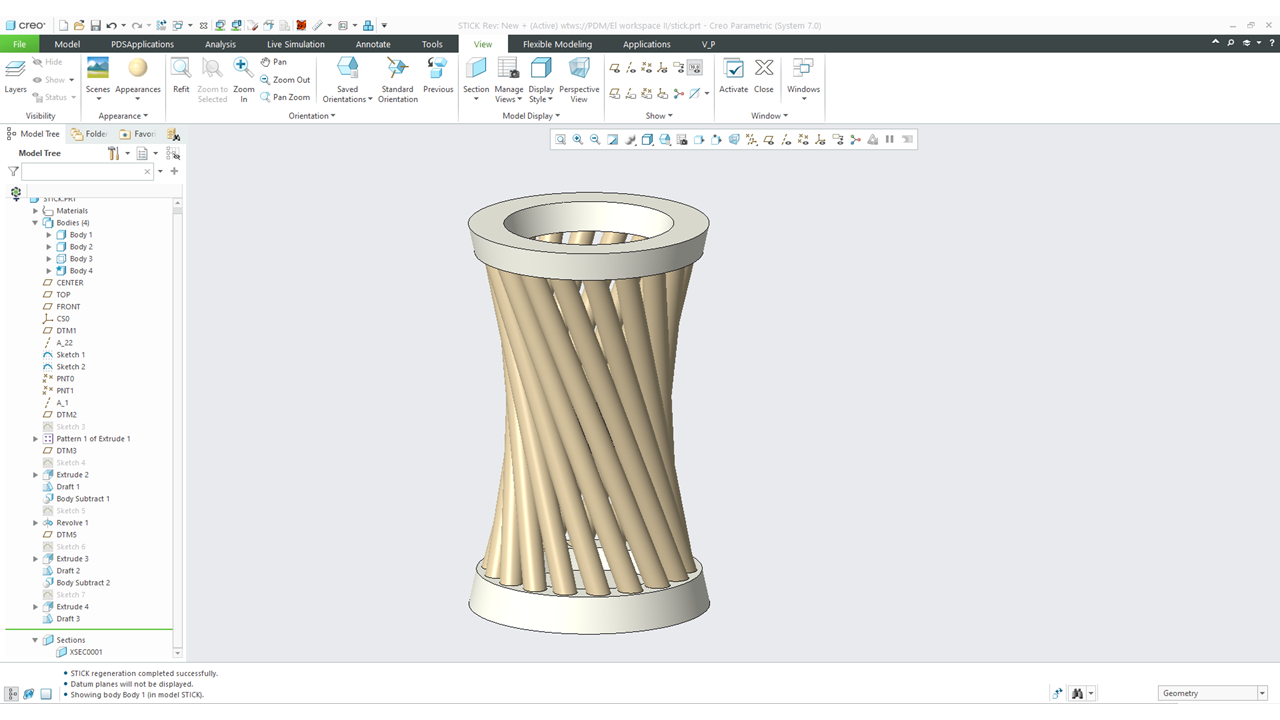Expand the Materials tree node
Image resolution: width=1280 pixels, height=720 pixels.
coord(36,211)
